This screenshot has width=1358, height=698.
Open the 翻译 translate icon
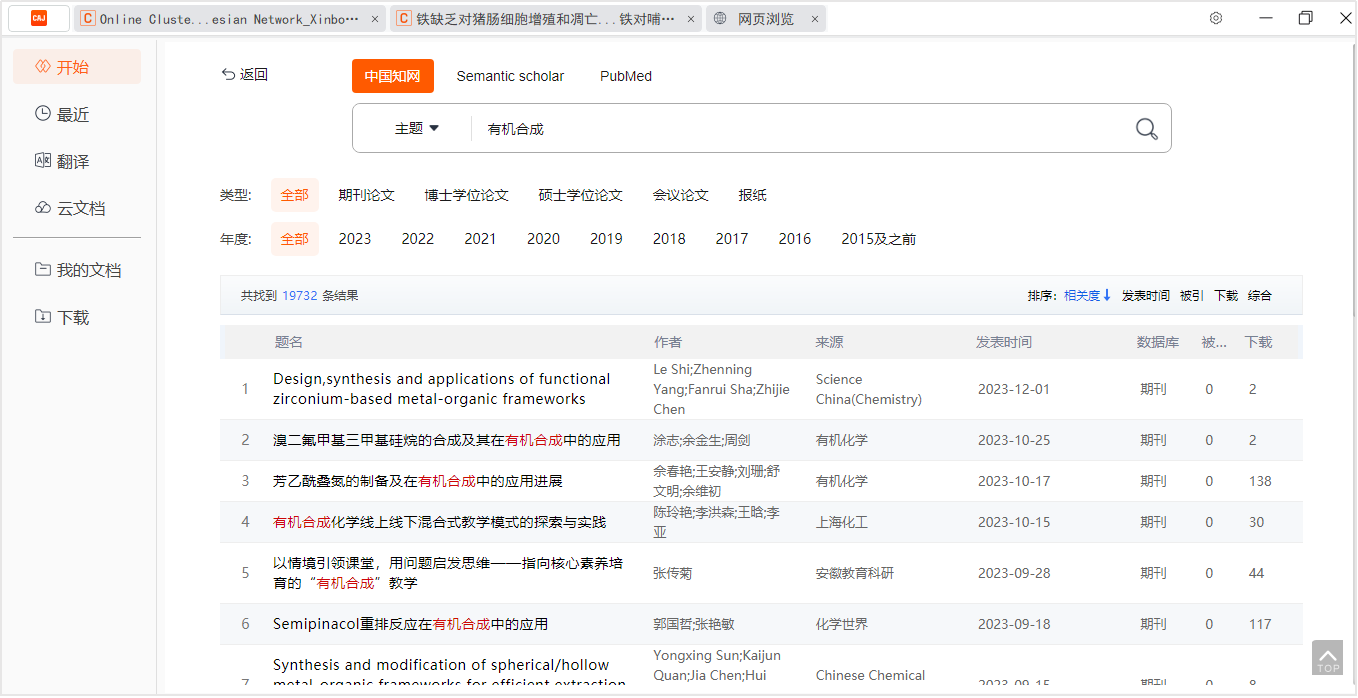(x=42, y=161)
